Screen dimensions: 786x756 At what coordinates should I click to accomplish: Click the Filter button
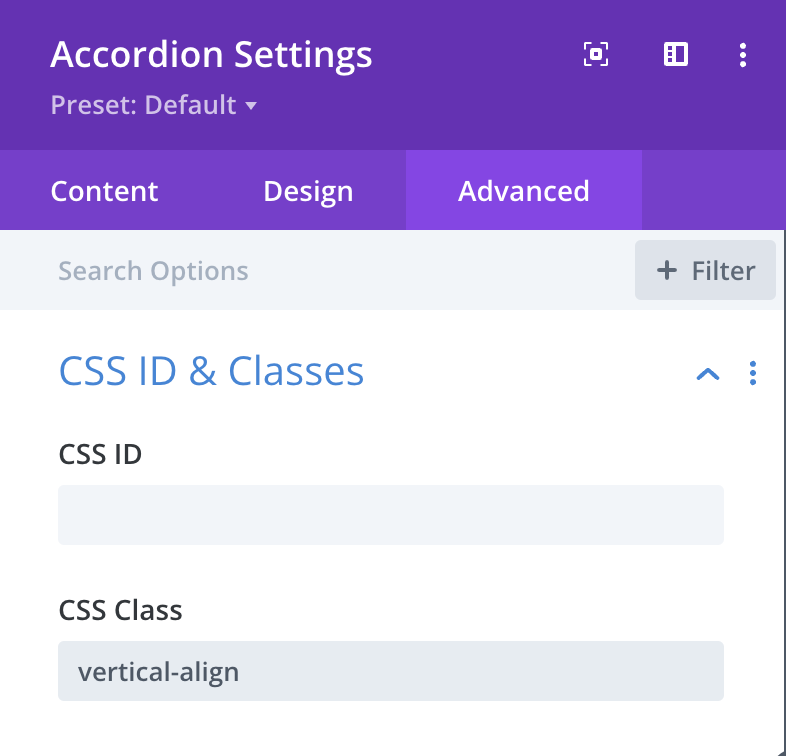(705, 270)
